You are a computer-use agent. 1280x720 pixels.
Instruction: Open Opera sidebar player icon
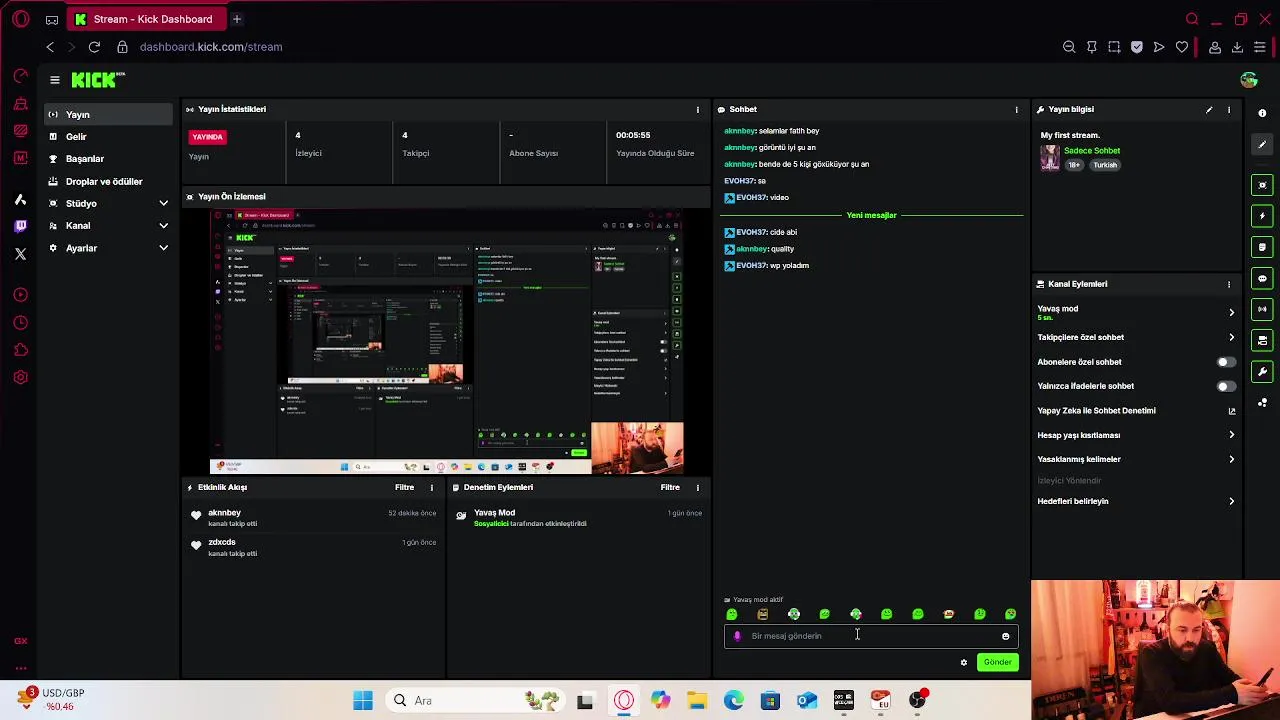20,295
